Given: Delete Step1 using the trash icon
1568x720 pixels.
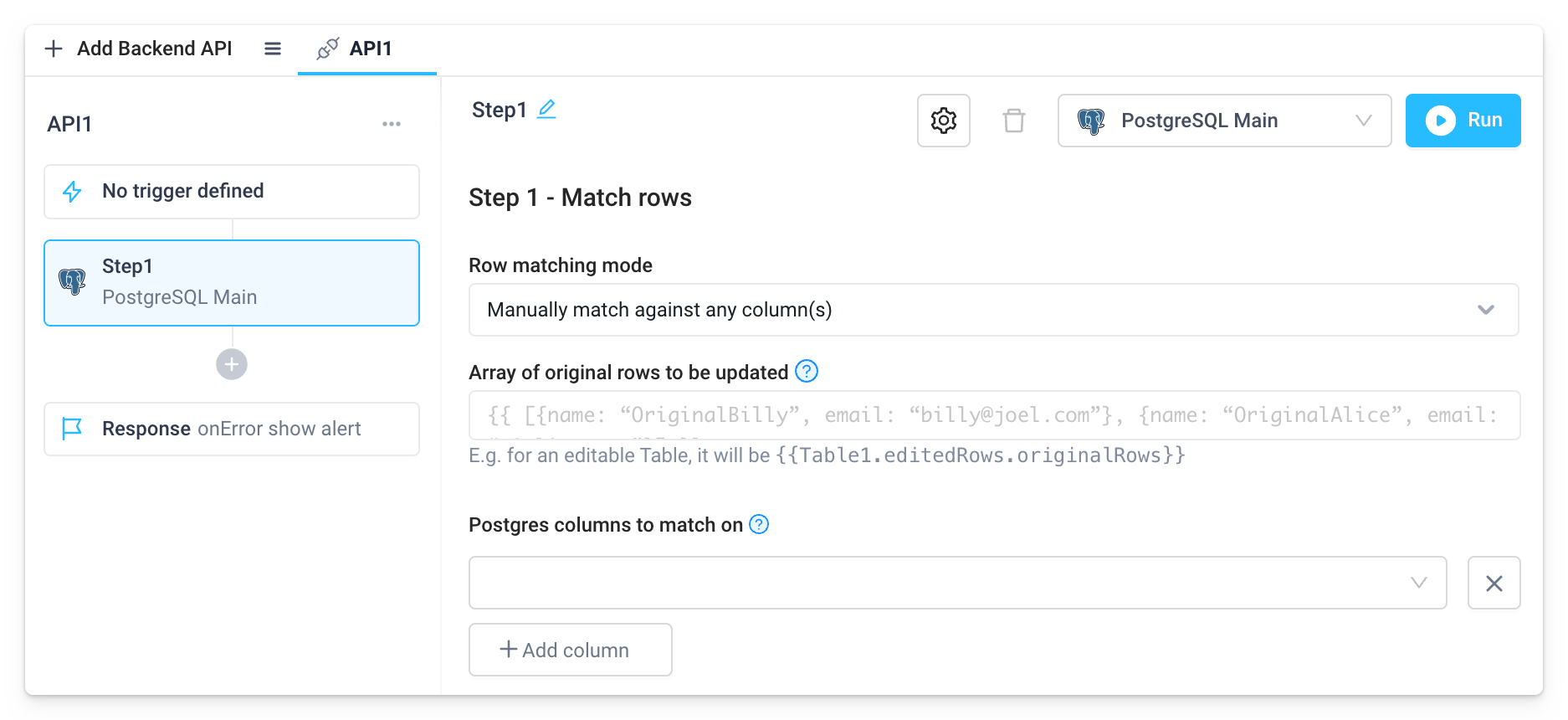Looking at the screenshot, I should [x=1014, y=121].
